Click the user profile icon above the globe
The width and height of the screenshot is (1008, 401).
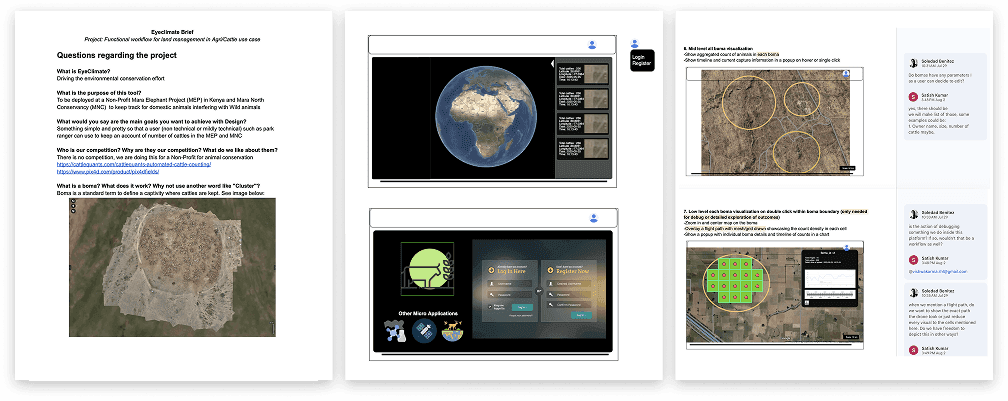coord(593,45)
